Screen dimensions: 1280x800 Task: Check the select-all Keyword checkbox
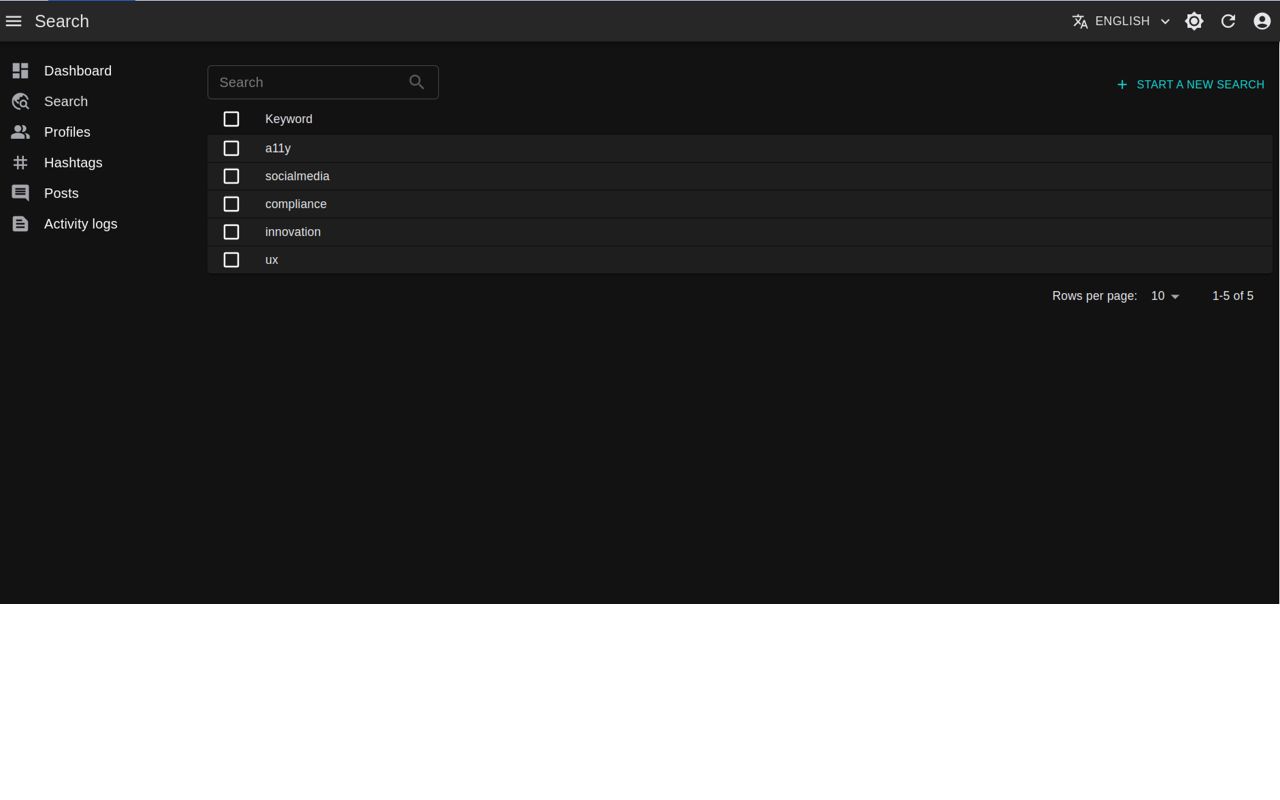(231, 118)
